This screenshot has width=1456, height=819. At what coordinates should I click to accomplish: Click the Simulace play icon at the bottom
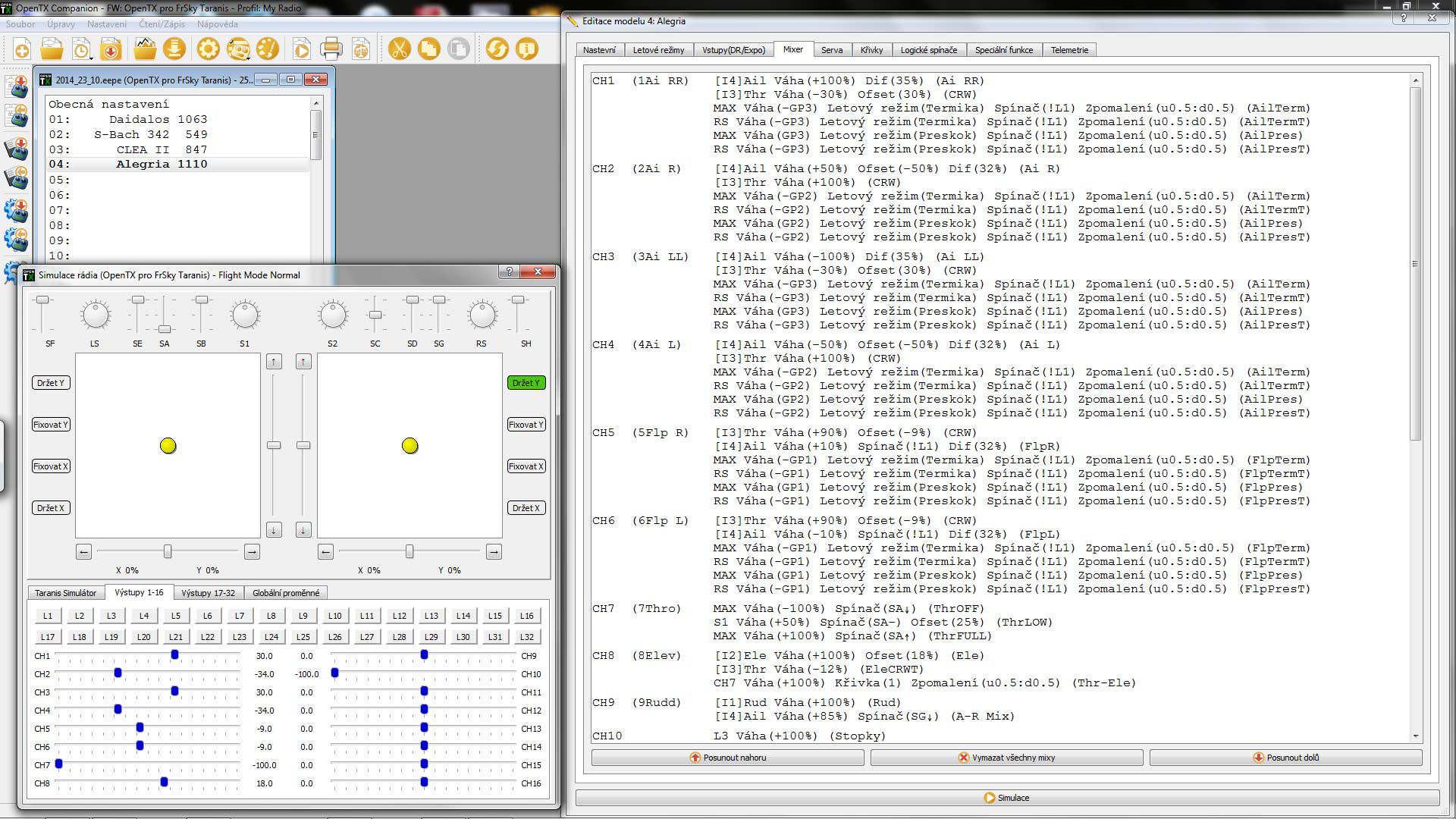(990, 798)
